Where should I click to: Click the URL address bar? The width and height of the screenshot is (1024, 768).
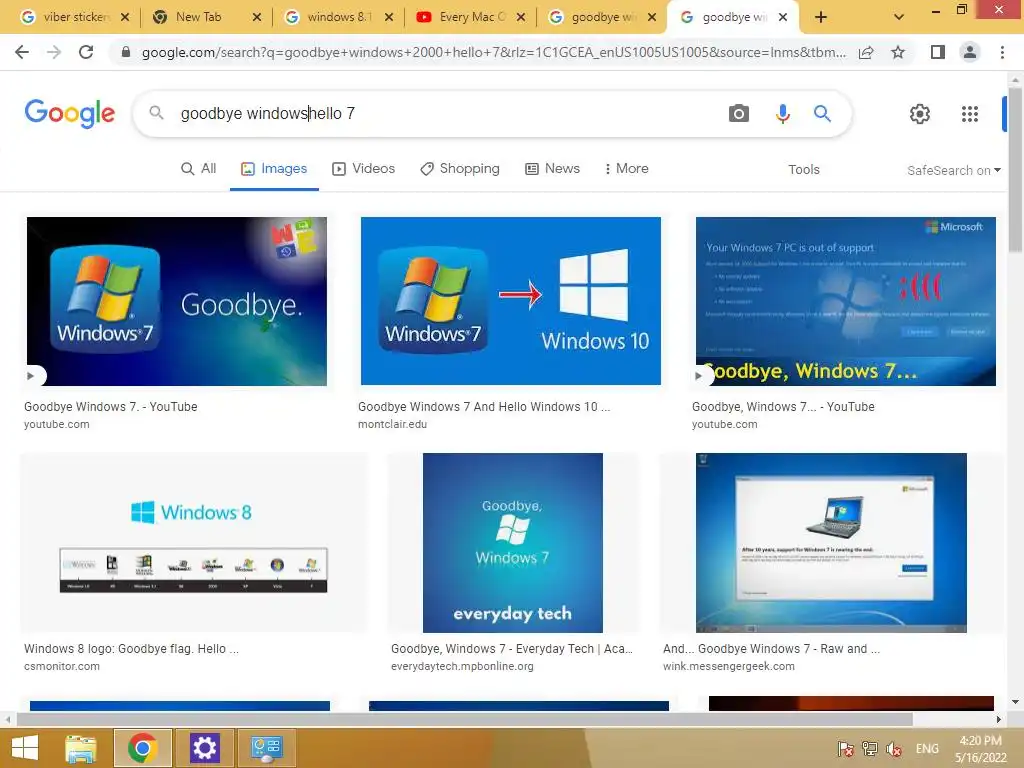tap(493, 52)
